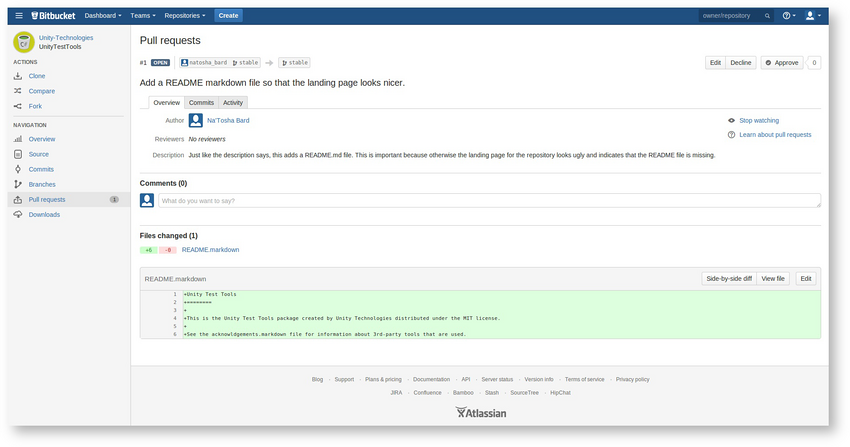Click the Compare shuffle icon
Screen dimensions: 850x447
[18, 91]
